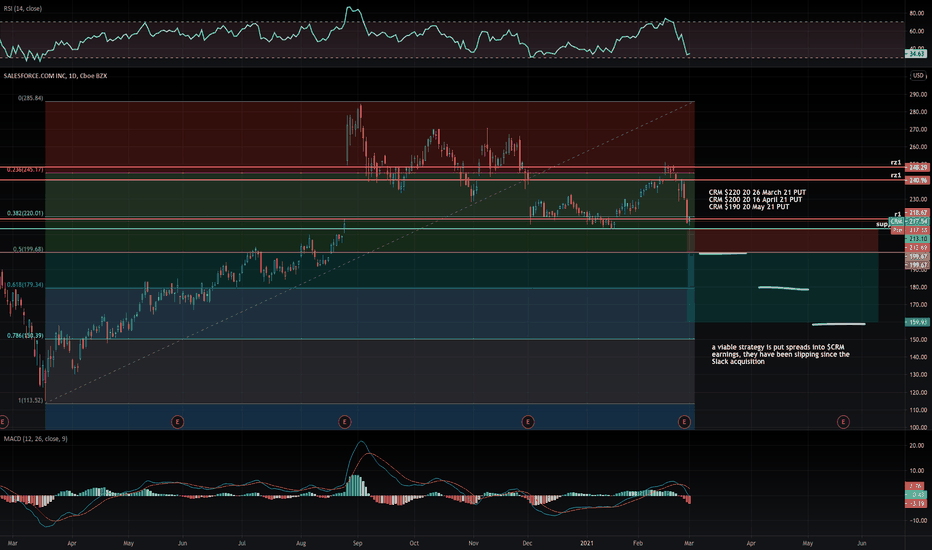Click the 248.29 resistance price label
This screenshot has height=550, width=932.
[917, 168]
